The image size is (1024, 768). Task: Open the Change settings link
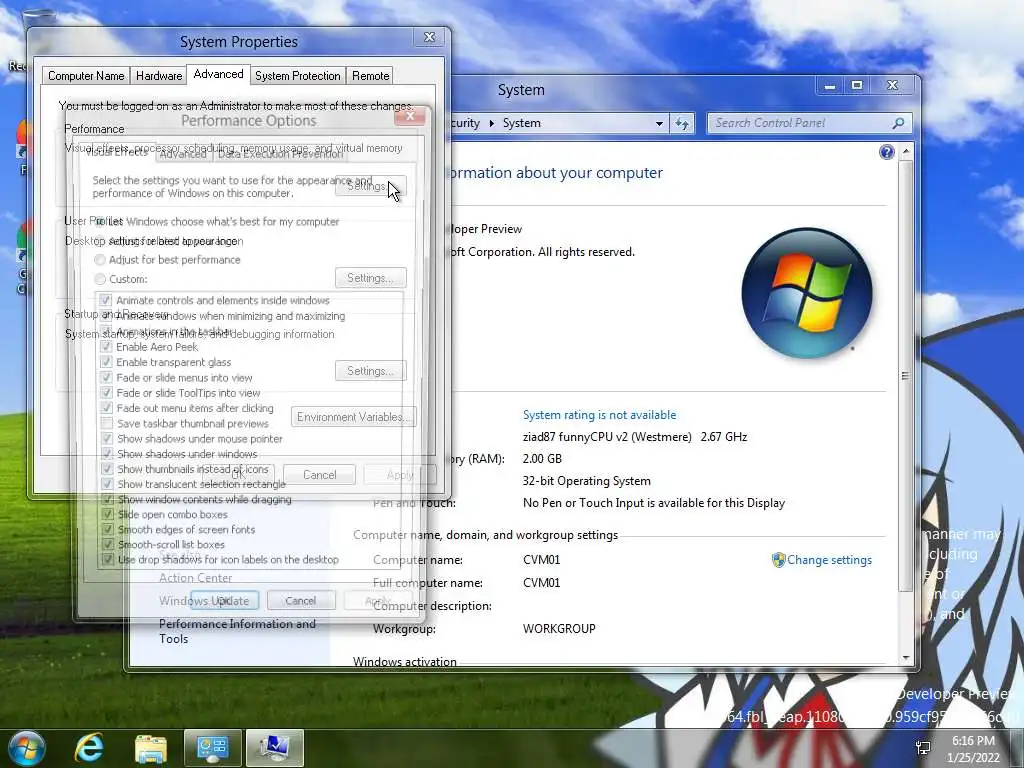[829, 560]
